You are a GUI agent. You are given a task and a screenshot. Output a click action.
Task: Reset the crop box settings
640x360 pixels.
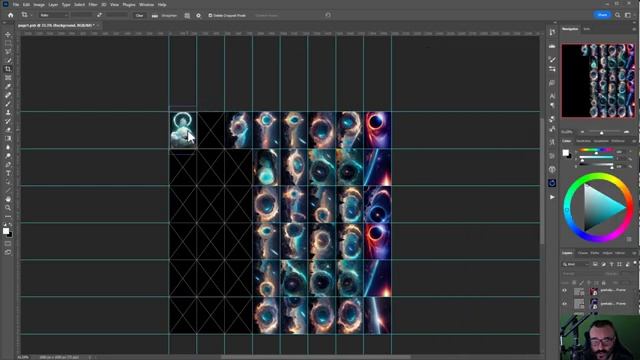328,15
